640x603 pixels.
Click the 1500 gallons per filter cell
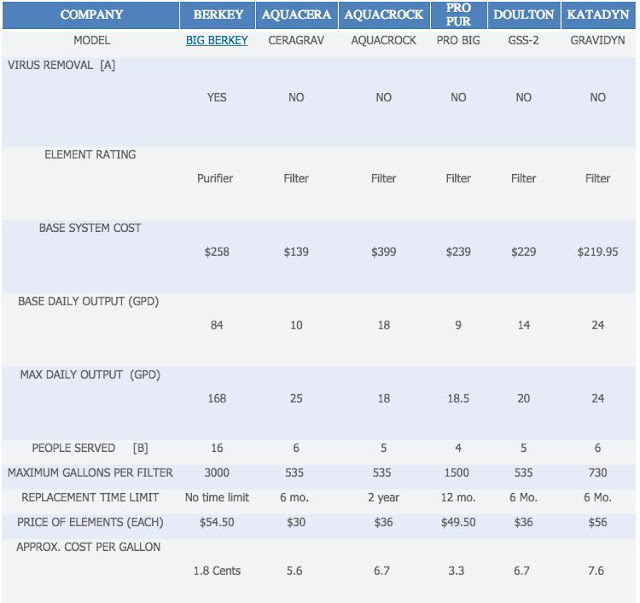pyautogui.click(x=457, y=473)
